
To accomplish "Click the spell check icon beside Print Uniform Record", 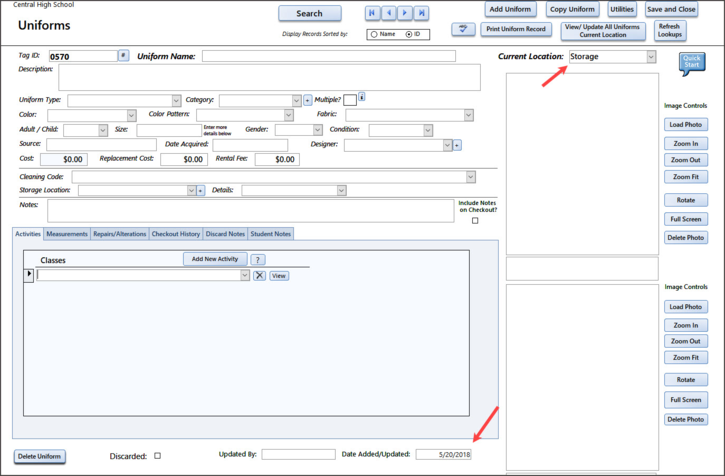I will 463,30.
